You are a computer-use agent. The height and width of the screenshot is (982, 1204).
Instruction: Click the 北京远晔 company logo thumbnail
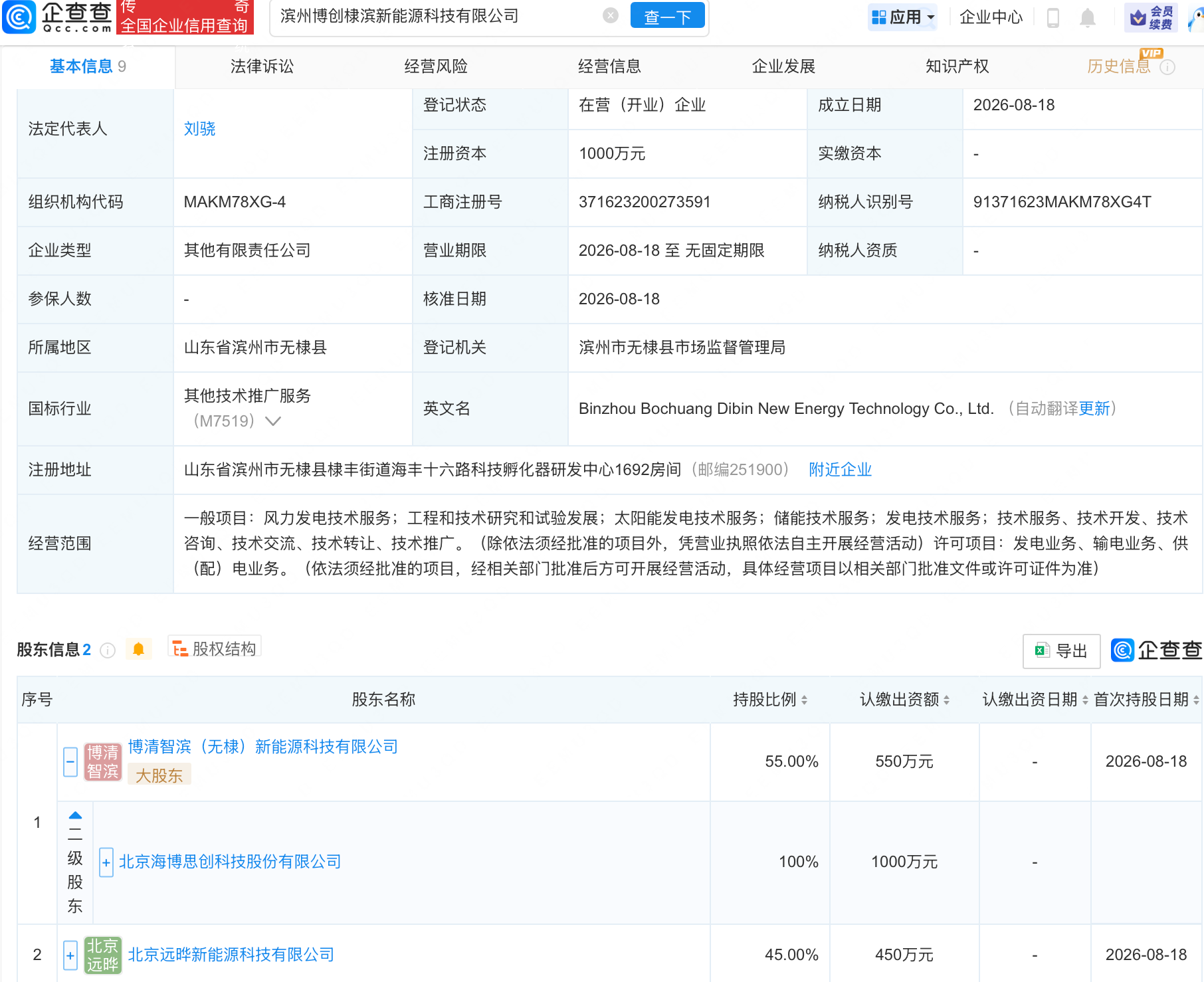click(103, 955)
